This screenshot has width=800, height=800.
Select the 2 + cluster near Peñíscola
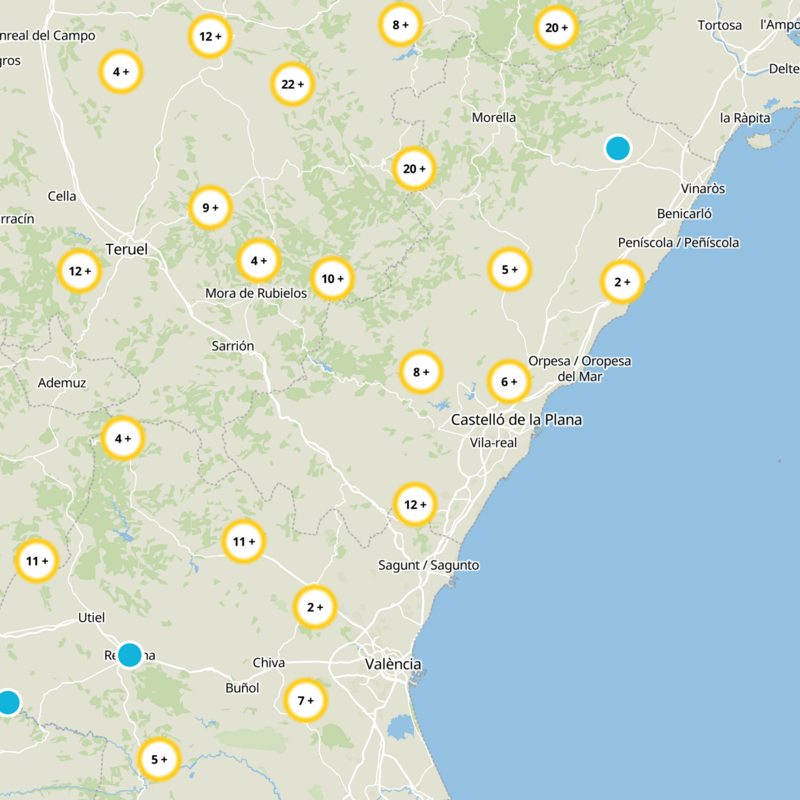click(622, 282)
